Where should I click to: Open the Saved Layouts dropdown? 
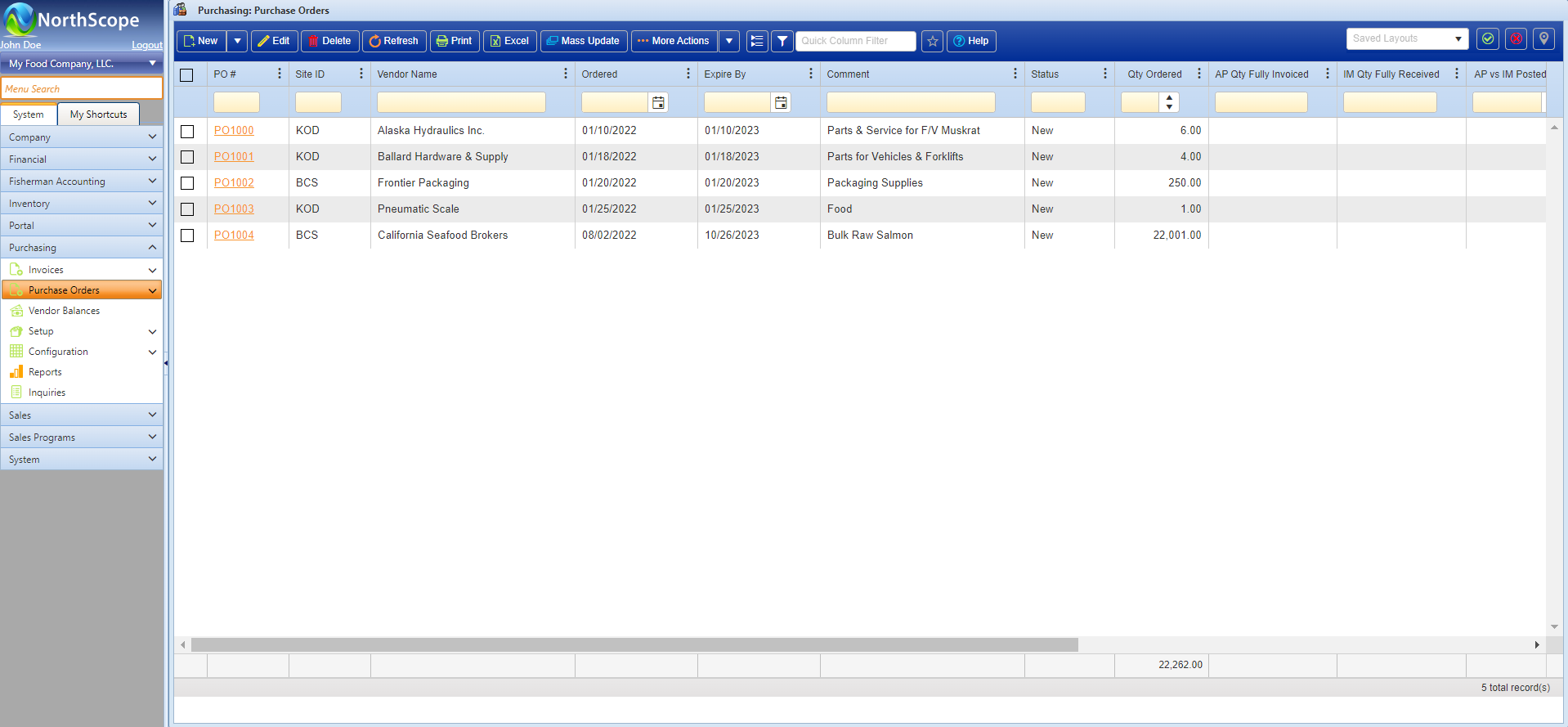click(1407, 38)
